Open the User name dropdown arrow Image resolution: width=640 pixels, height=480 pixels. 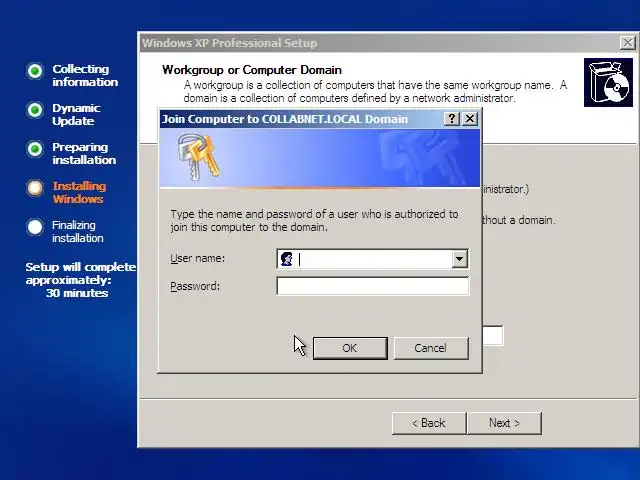point(459,259)
